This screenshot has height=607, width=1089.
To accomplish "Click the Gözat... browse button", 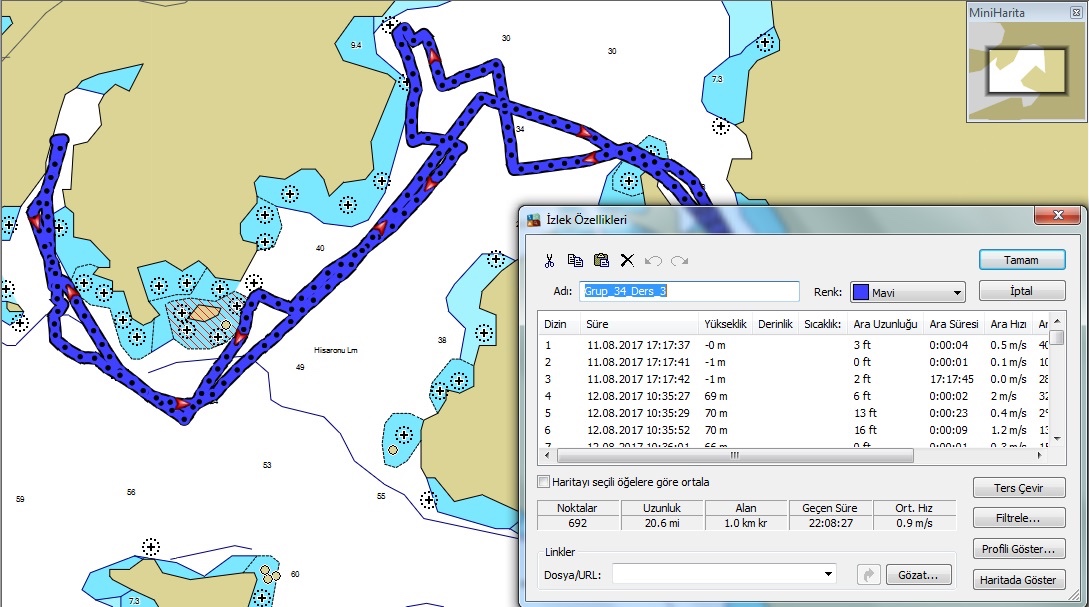I will click(x=918, y=575).
